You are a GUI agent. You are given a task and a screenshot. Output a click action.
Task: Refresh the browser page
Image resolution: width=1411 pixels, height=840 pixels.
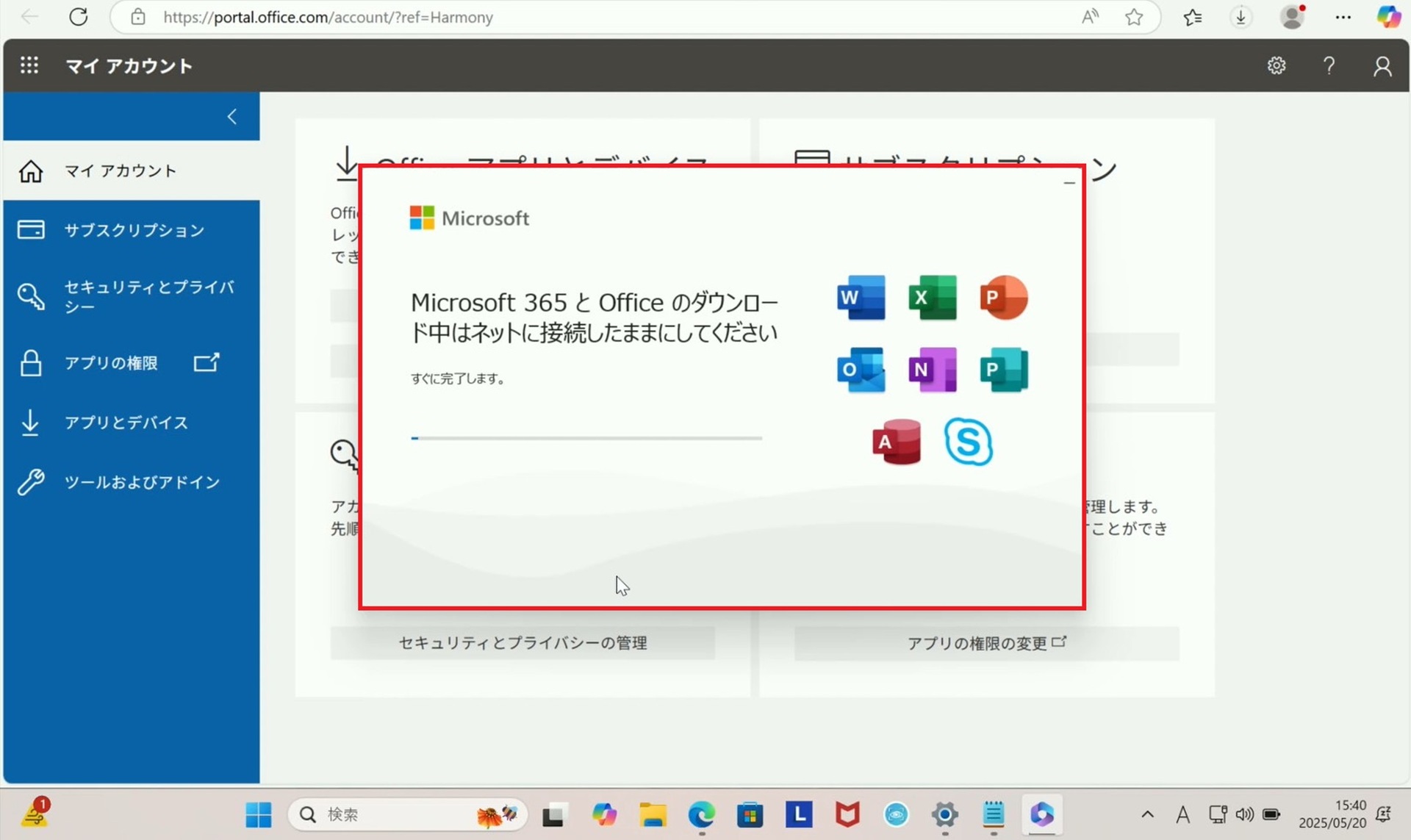click(x=79, y=17)
